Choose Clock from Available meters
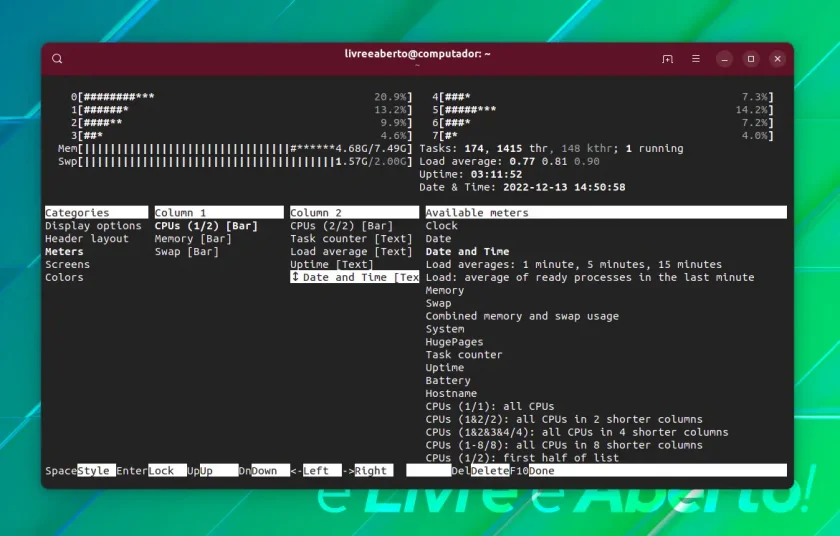 [x=441, y=226]
